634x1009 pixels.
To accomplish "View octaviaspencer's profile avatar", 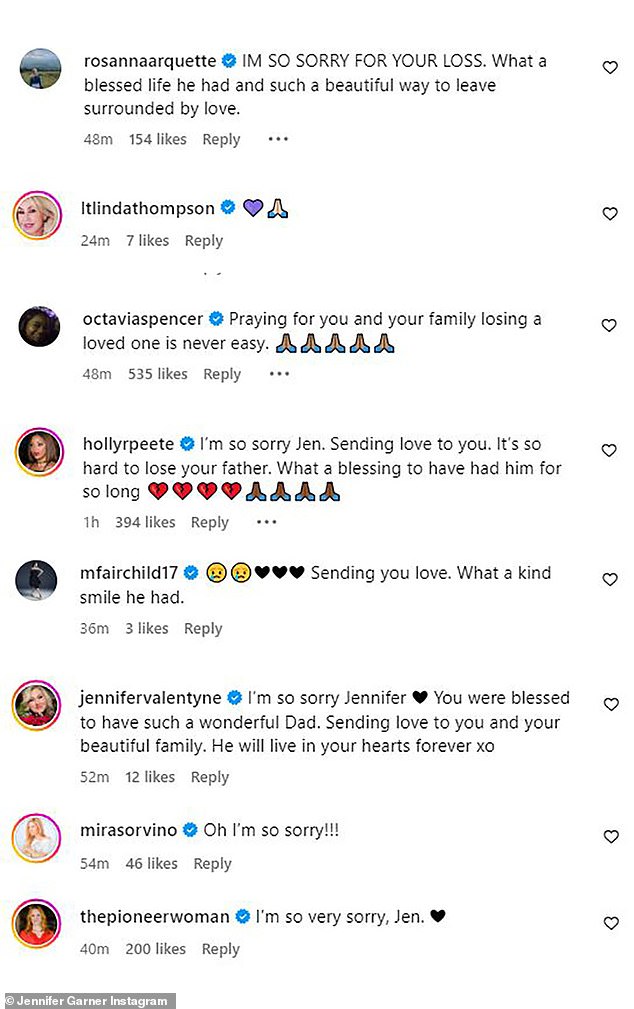I will pyautogui.click(x=39, y=326).
